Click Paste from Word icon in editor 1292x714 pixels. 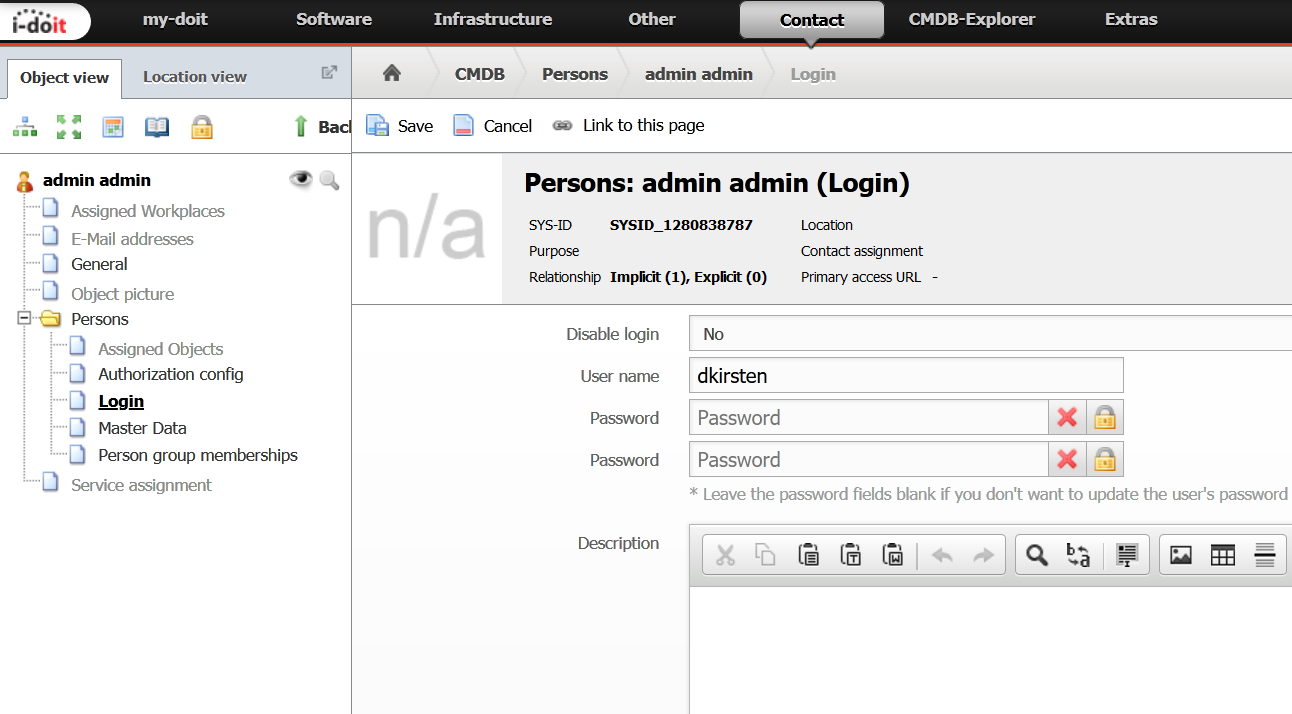(893, 555)
